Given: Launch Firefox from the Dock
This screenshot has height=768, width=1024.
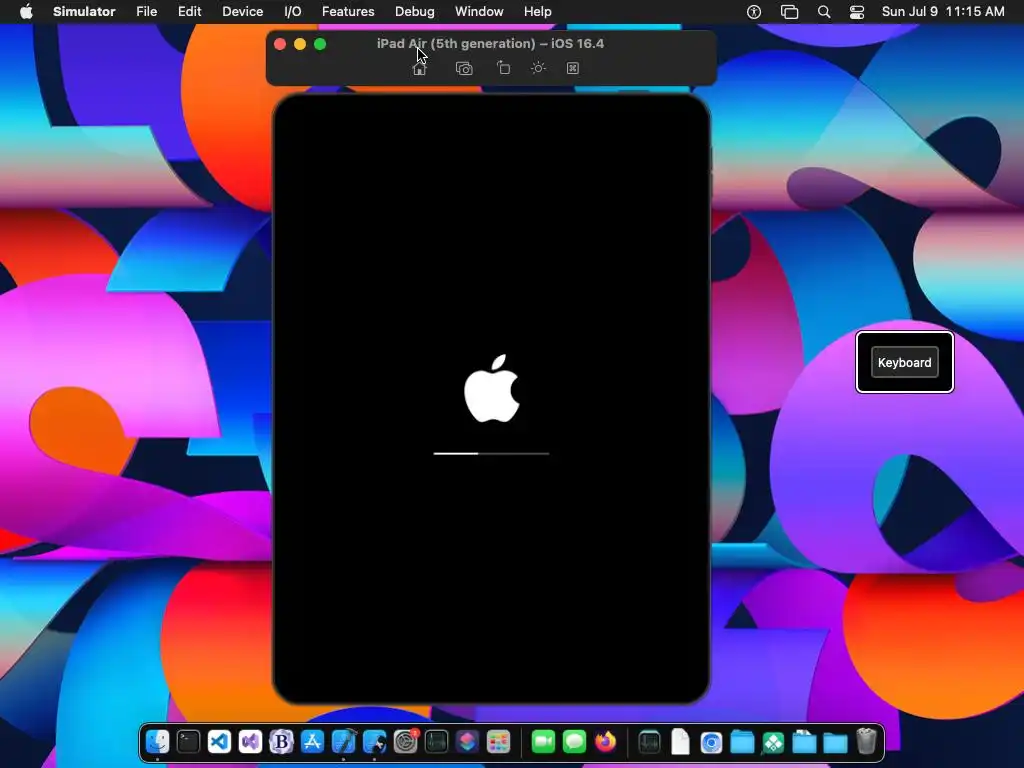Looking at the screenshot, I should click(605, 742).
